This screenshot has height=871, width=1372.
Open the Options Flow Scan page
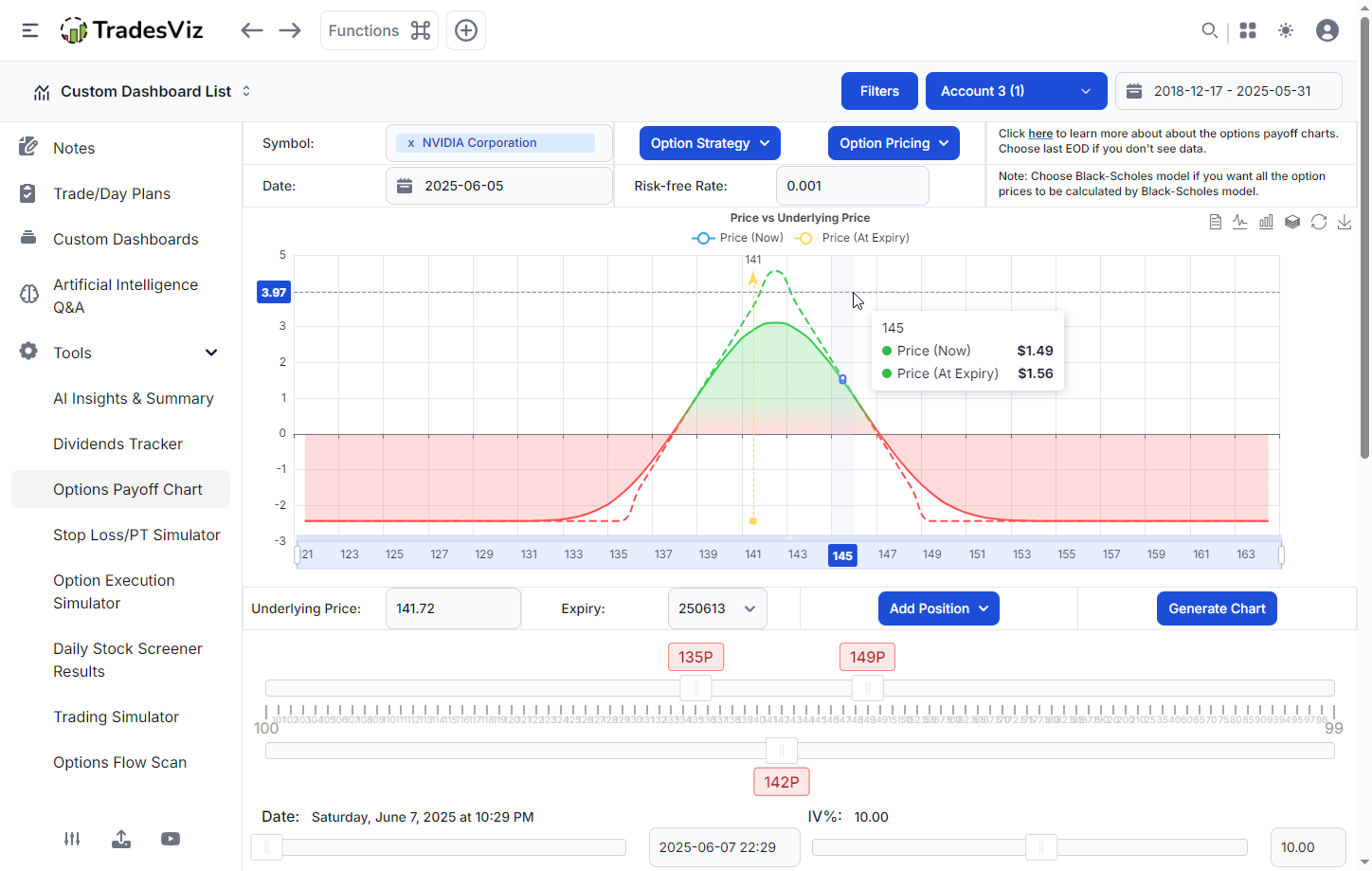[x=120, y=762]
